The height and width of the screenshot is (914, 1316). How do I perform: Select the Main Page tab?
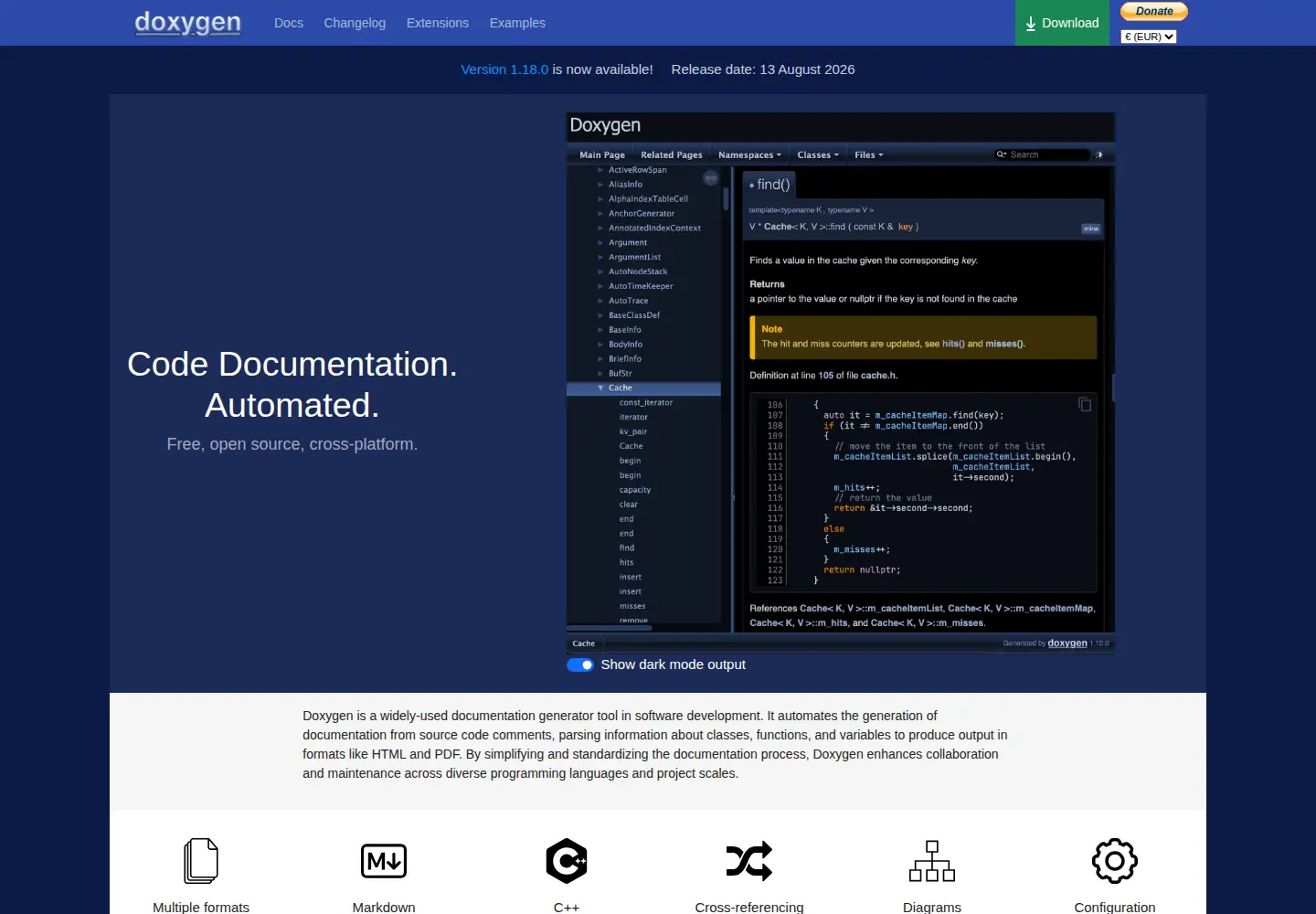[602, 154]
